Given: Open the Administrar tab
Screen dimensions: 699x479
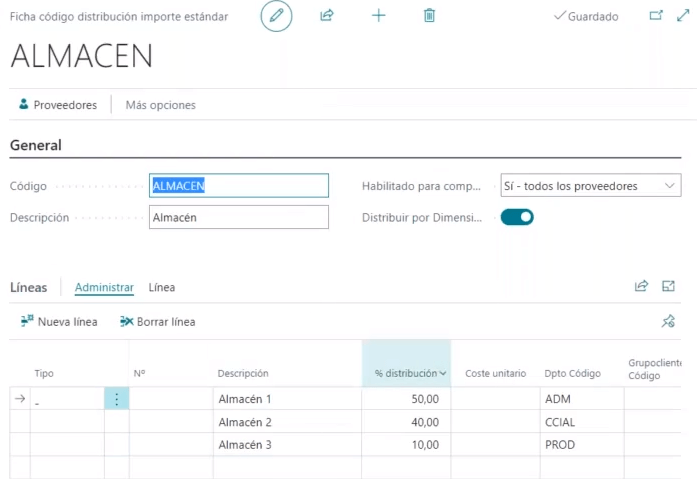Looking at the screenshot, I should pyautogui.click(x=104, y=287).
